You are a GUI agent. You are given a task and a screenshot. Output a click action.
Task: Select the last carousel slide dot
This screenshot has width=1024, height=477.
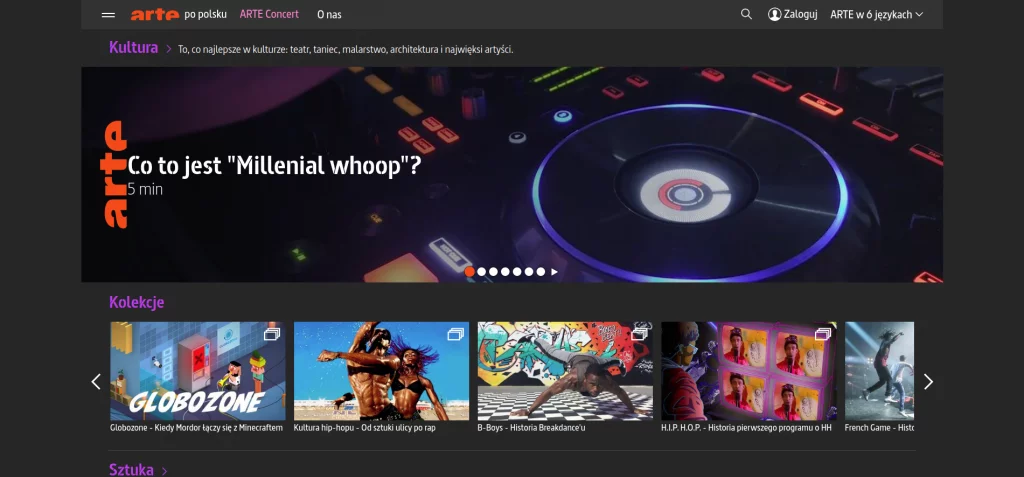[541, 271]
